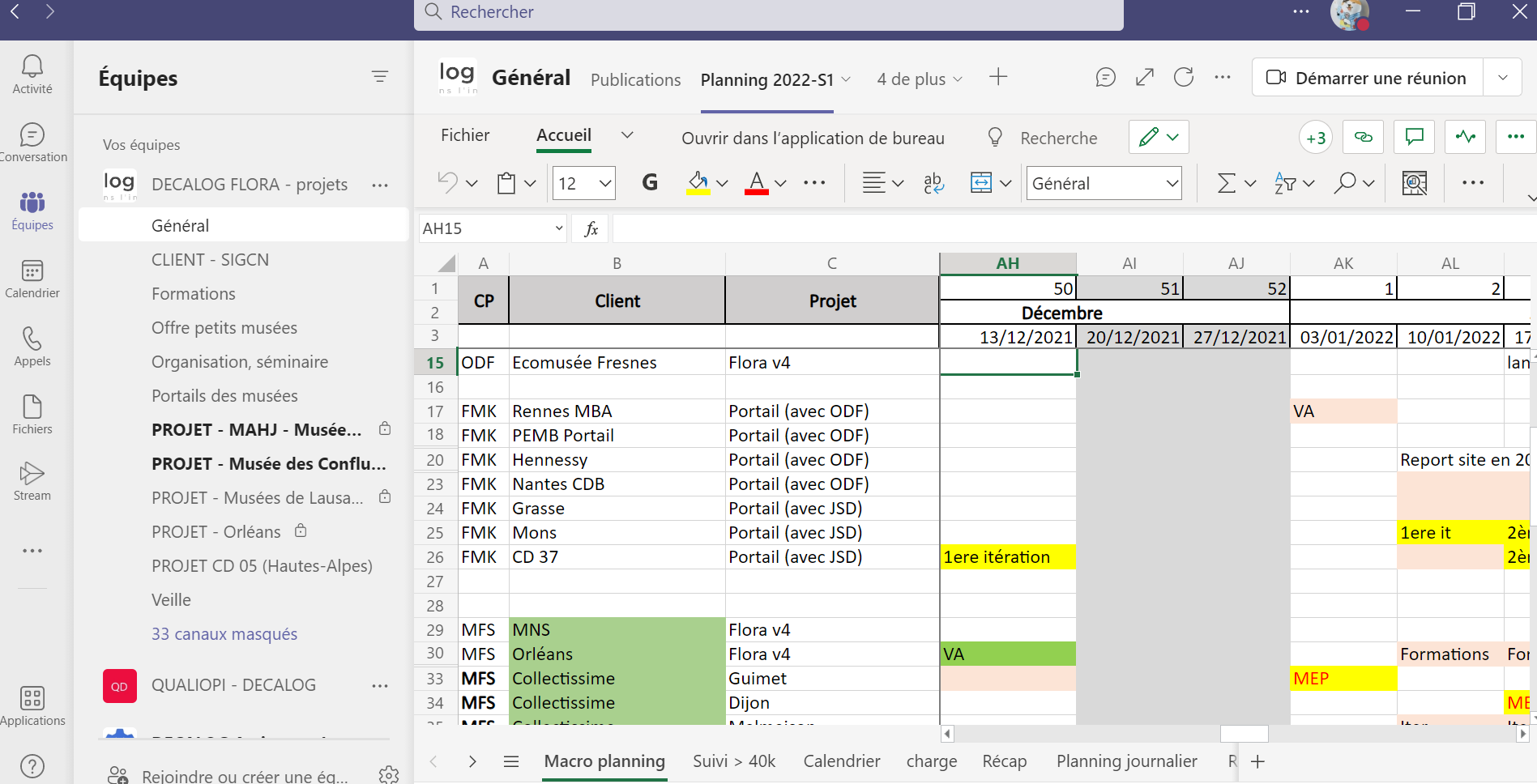Click Ouvrir dans l'application de bureau
Image resolution: width=1537 pixels, height=784 pixels.
point(813,138)
